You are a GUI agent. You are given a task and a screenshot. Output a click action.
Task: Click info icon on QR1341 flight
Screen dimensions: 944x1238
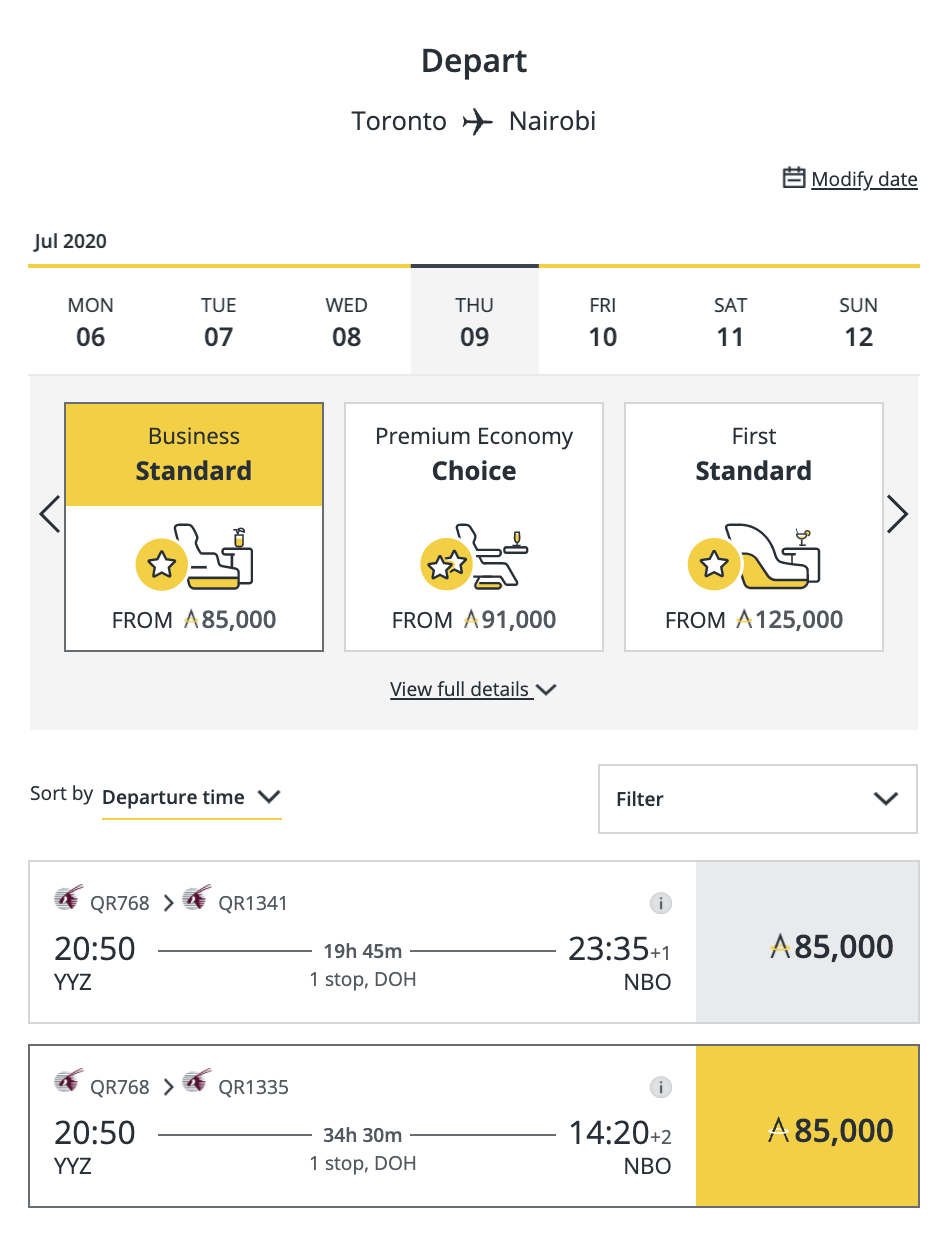[660, 903]
